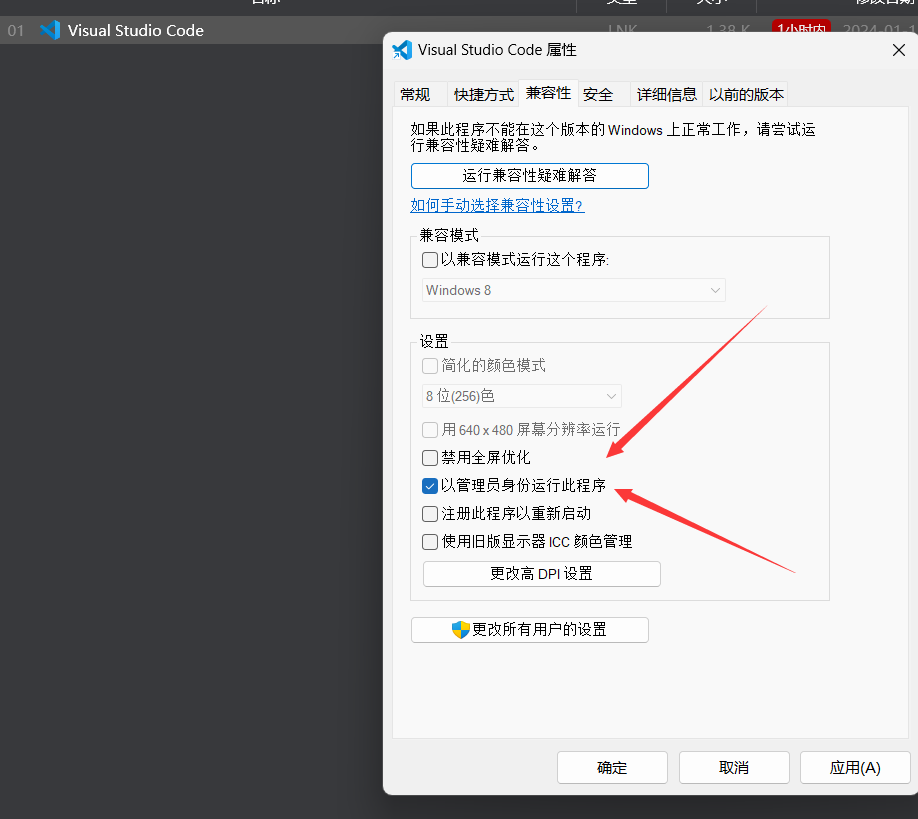Viewport: 918px width, 819px height.
Task: Check 使用旧版显示器 ICC 颜色管理
Action: [430, 542]
